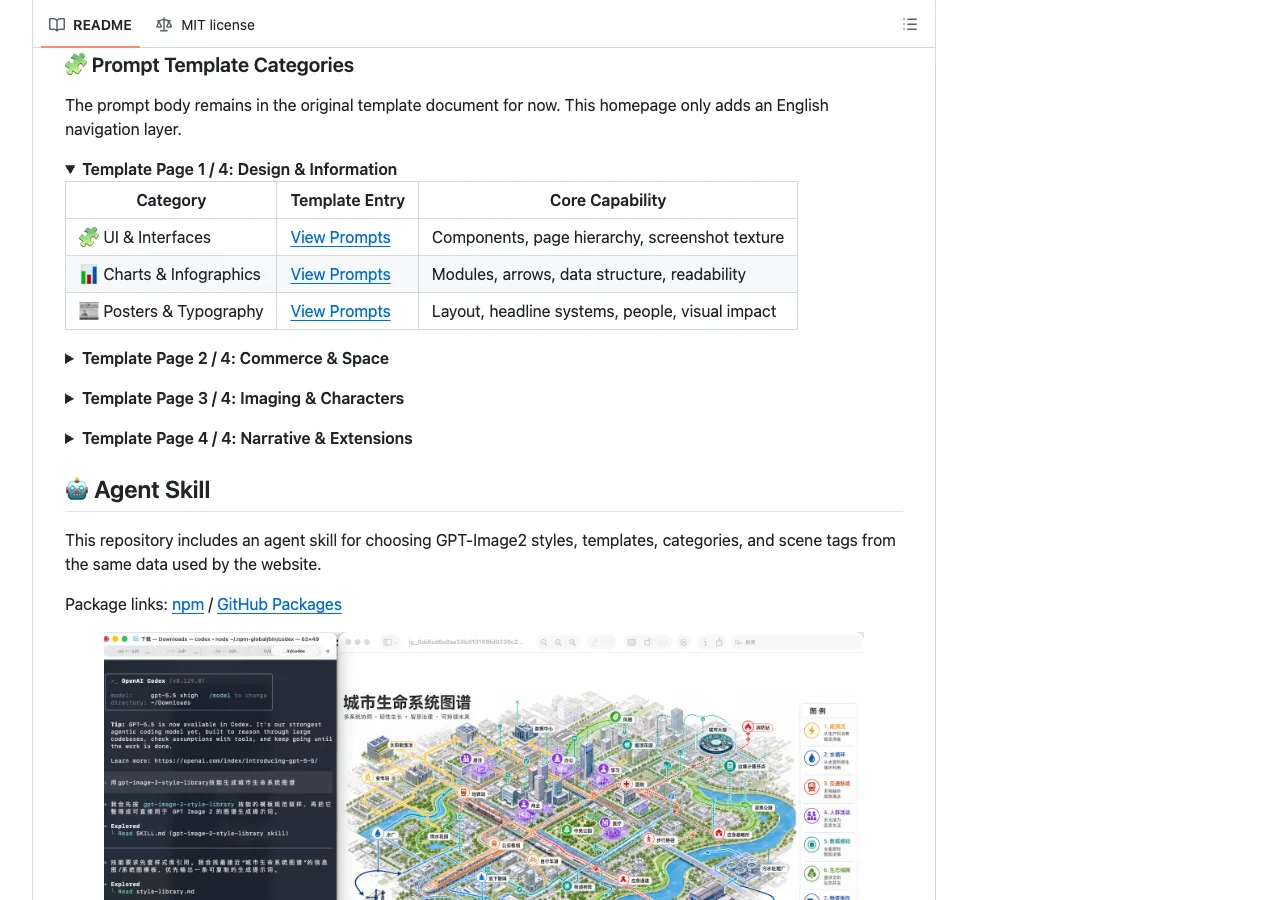
Task: Open the outline list icon
Action: 910,24
